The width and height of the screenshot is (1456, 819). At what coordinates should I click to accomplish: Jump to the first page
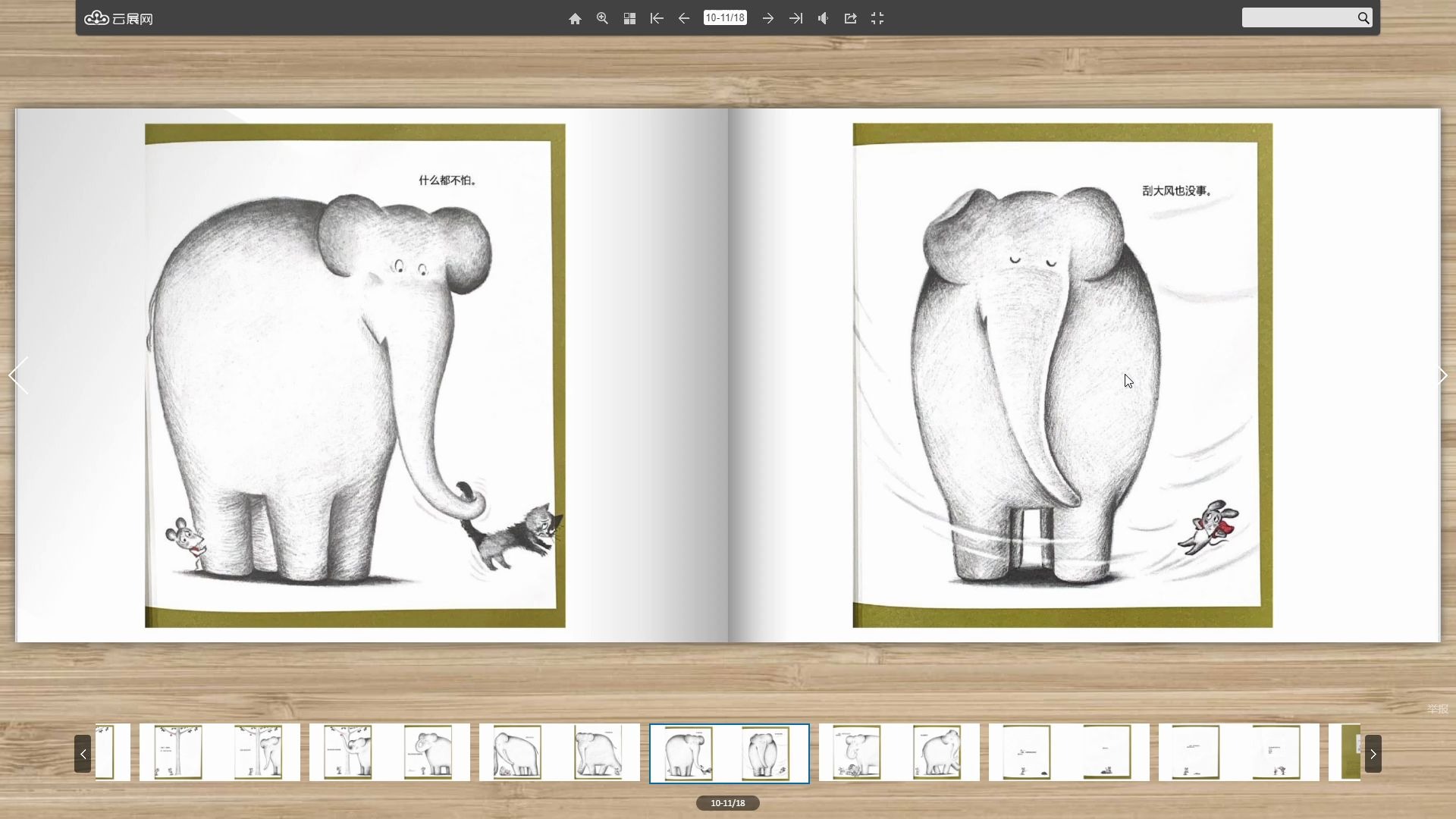[657, 18]
